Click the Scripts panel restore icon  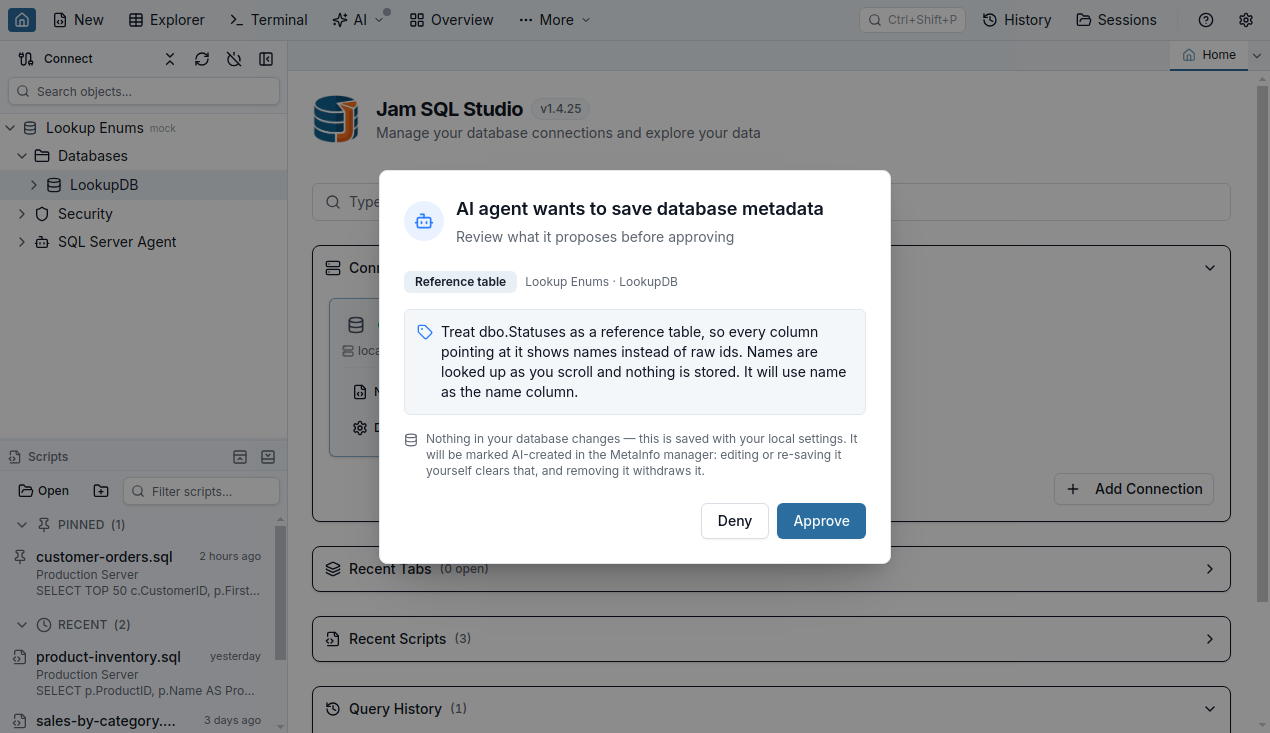click(240, 457)
